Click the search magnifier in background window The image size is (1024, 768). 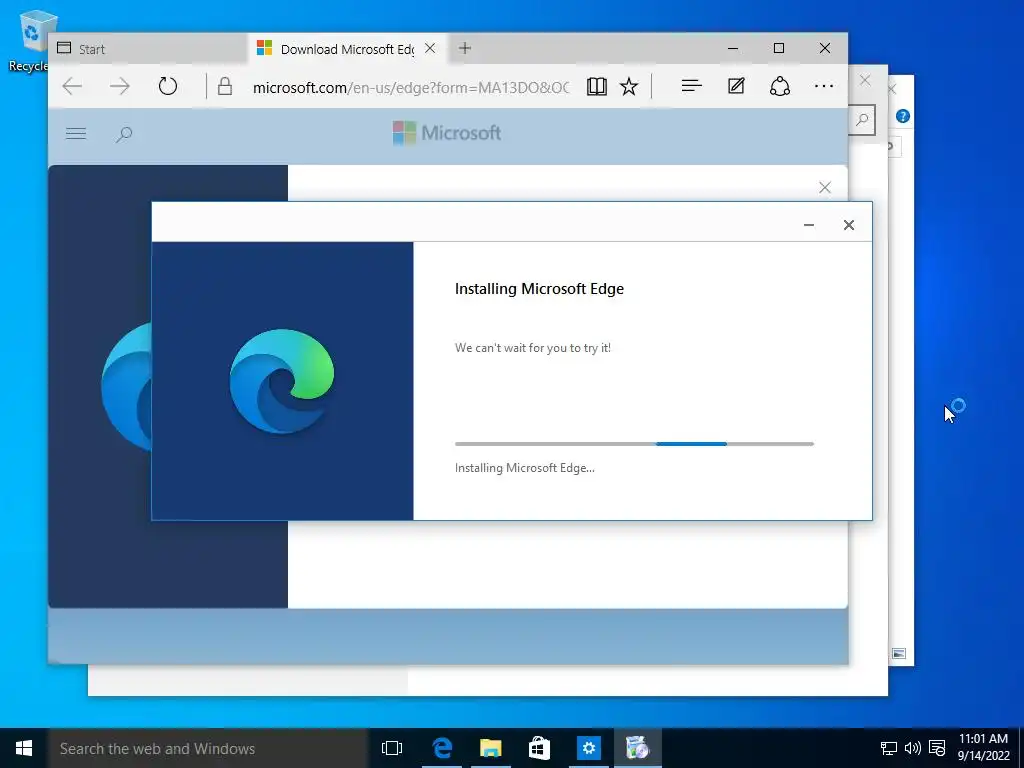pos(862,120)
